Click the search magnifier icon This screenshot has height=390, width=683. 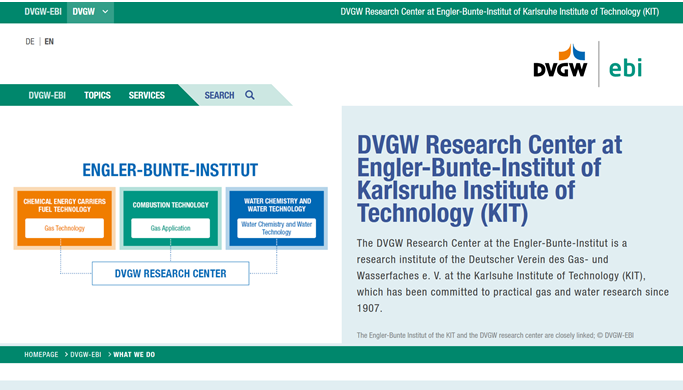tap(250, 95)
